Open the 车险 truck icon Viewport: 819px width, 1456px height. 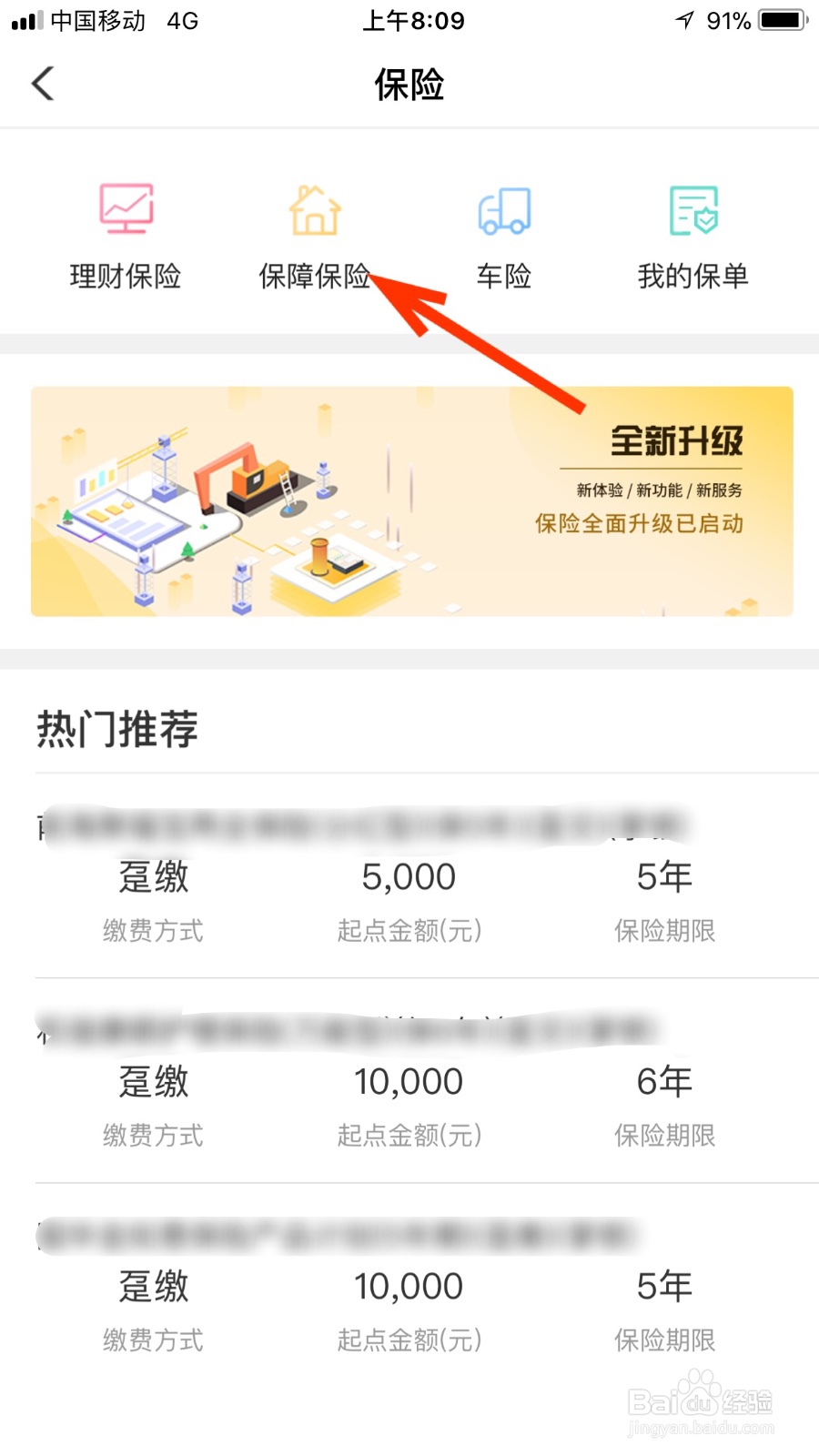(x=504, y=211)
